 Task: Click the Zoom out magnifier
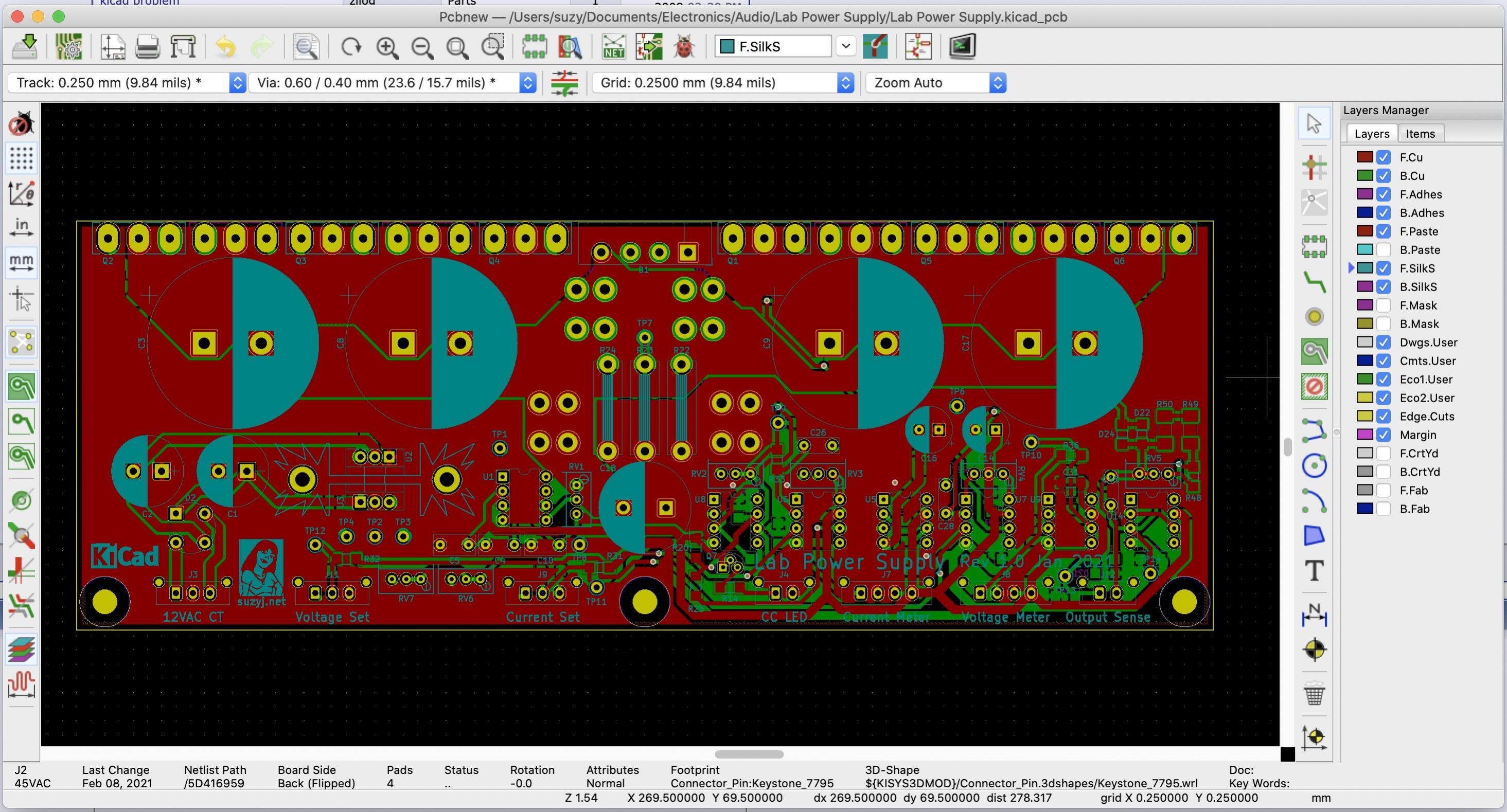pyautogui.click(x=422, y=47)
